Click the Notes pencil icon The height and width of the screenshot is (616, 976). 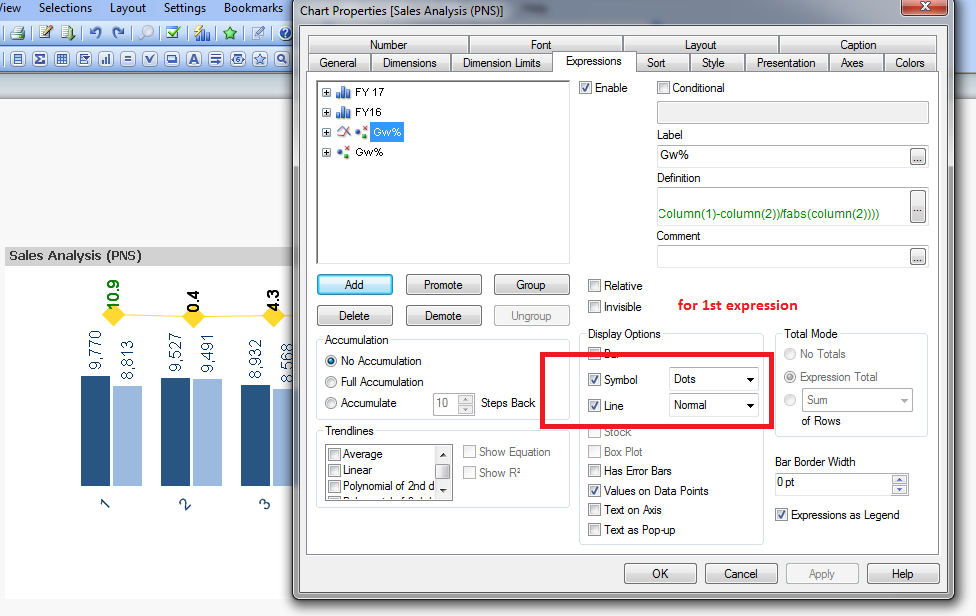(x=258, y=33)
